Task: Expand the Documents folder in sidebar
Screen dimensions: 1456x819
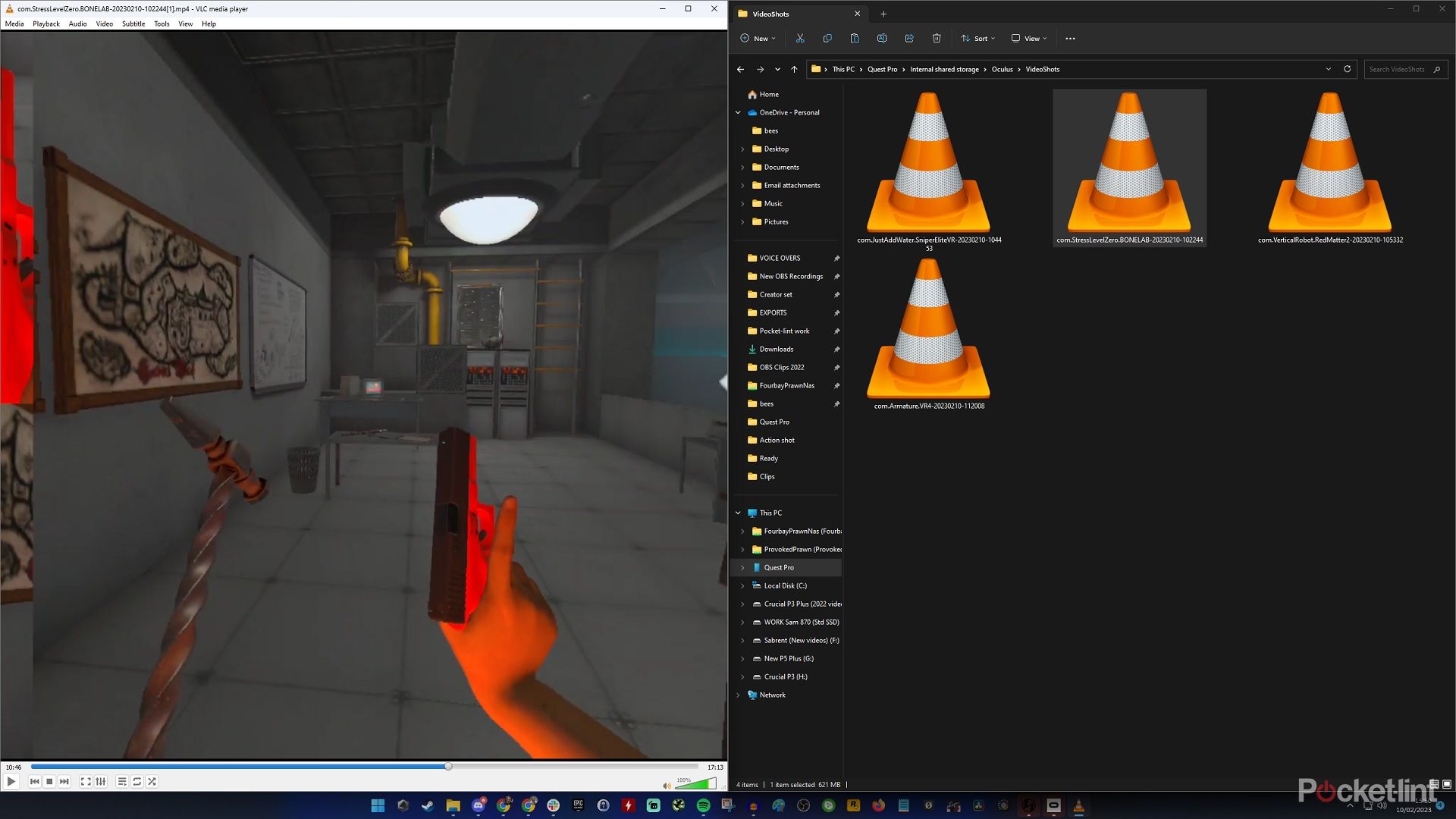Action: [742, 167]
